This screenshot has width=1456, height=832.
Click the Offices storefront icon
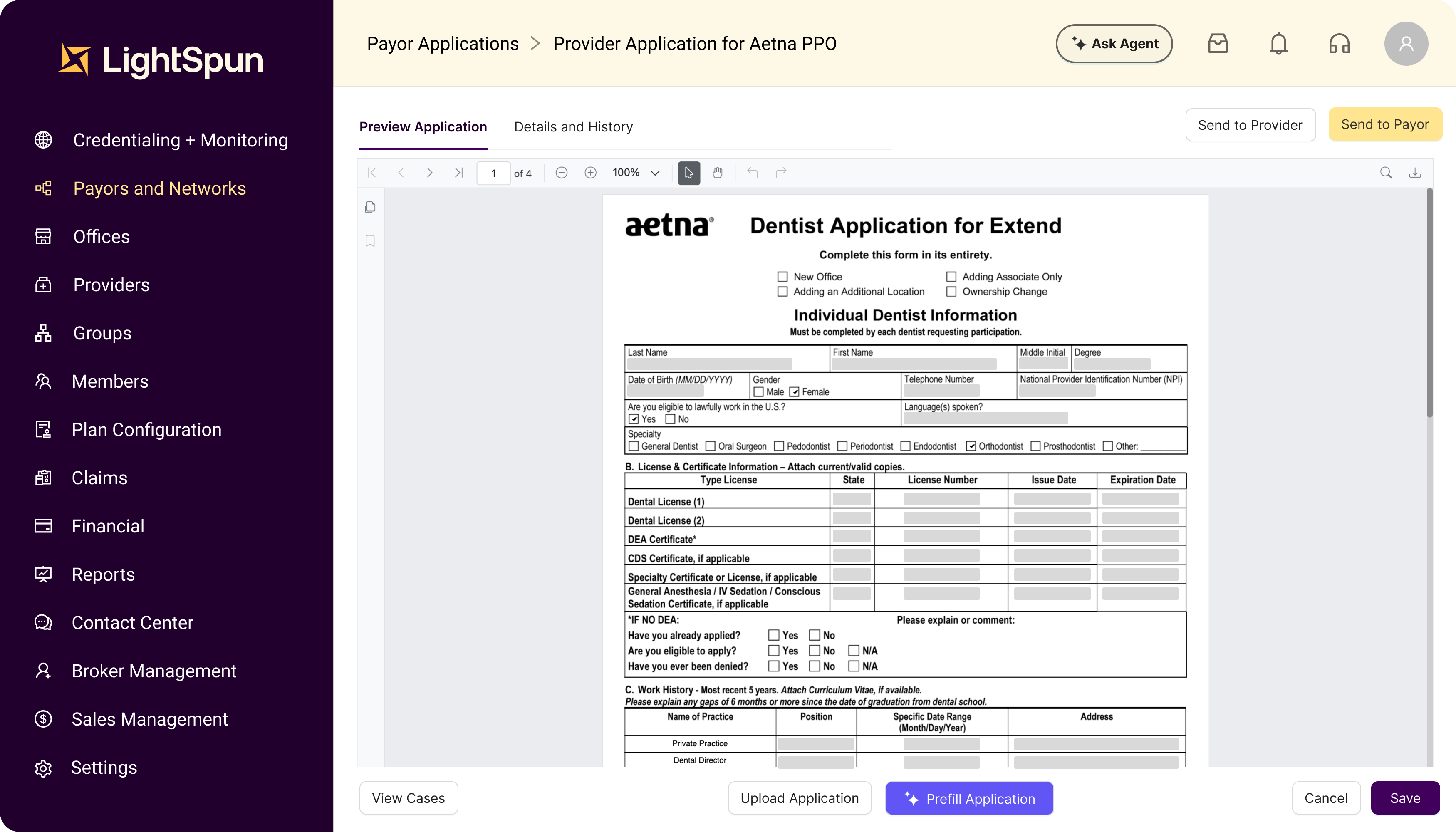(43, 237)
